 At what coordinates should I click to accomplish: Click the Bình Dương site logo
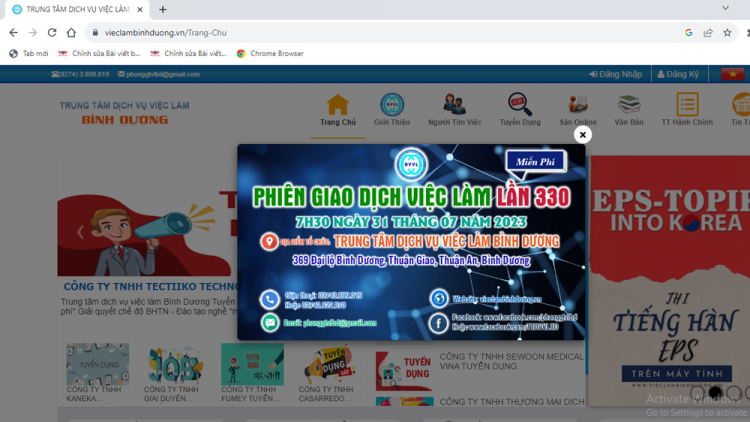(124, 113)
